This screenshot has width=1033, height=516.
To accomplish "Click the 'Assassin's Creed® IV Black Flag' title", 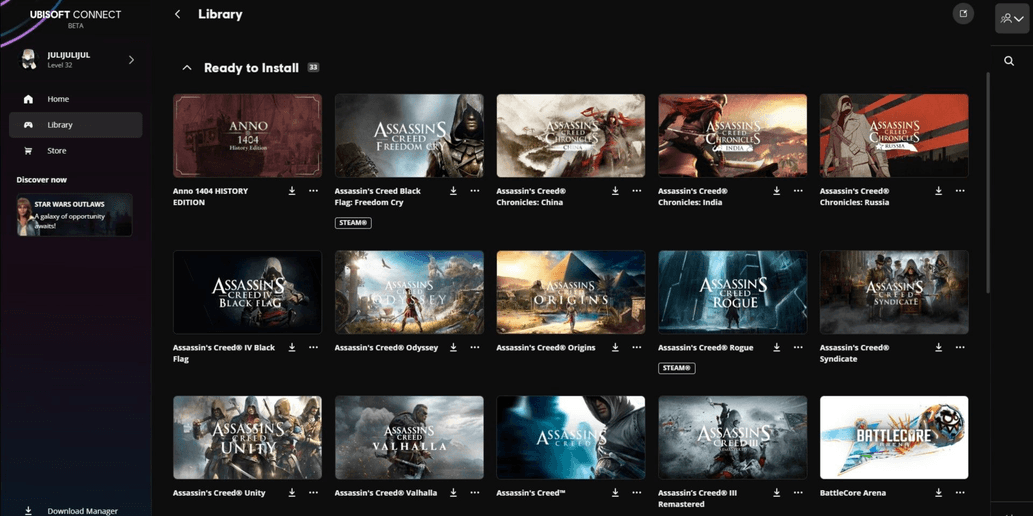I will (x=224, y=353).
